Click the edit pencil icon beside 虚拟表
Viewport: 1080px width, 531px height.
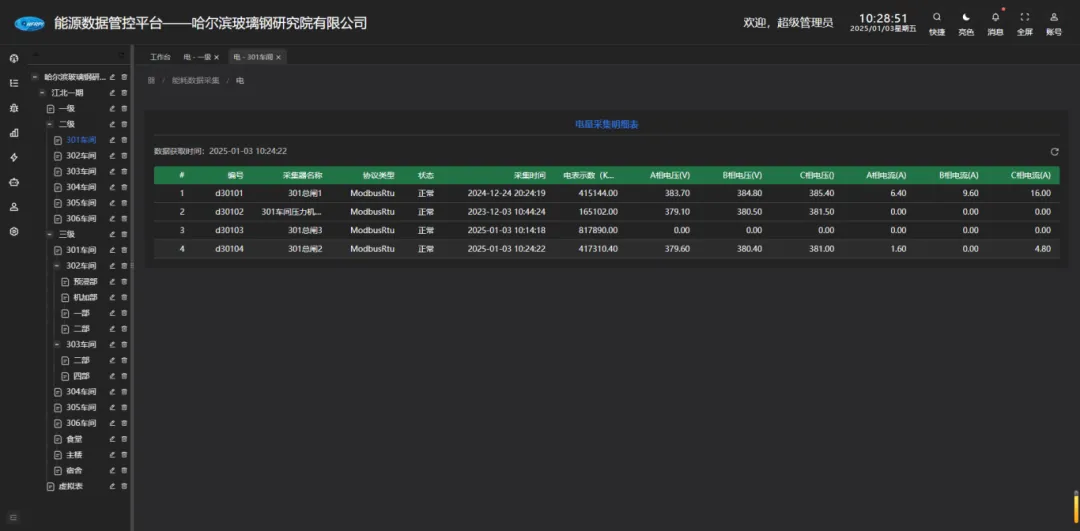[112, 486]
